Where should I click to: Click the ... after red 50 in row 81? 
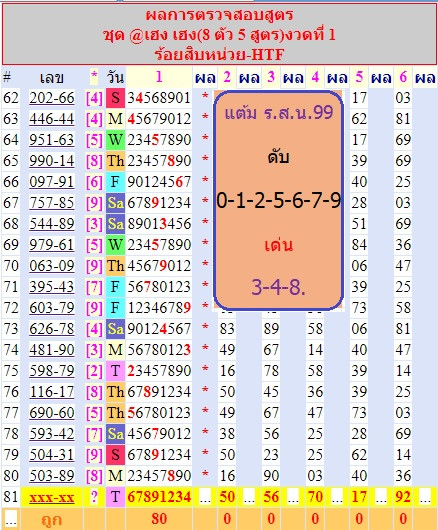249,498
